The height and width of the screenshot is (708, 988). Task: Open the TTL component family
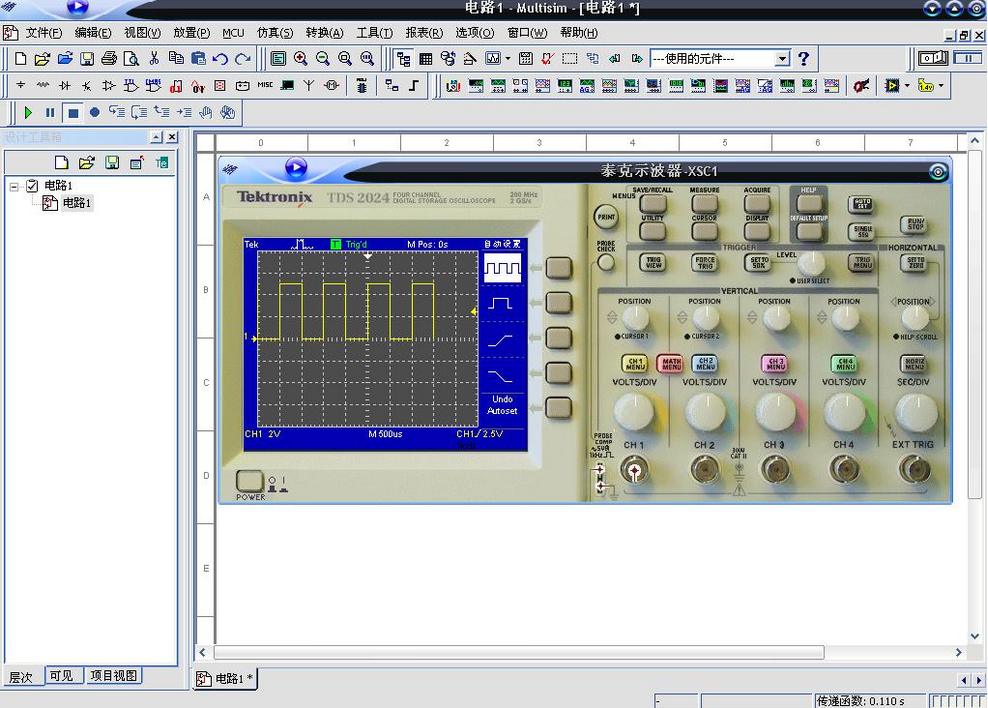coord(131,86)
